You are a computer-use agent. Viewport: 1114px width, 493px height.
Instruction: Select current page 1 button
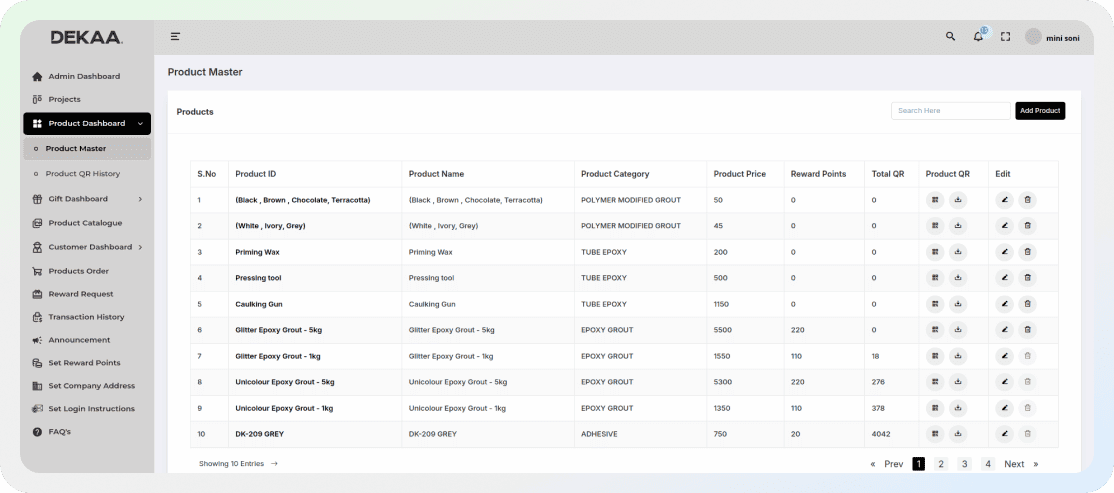(918, 464)
